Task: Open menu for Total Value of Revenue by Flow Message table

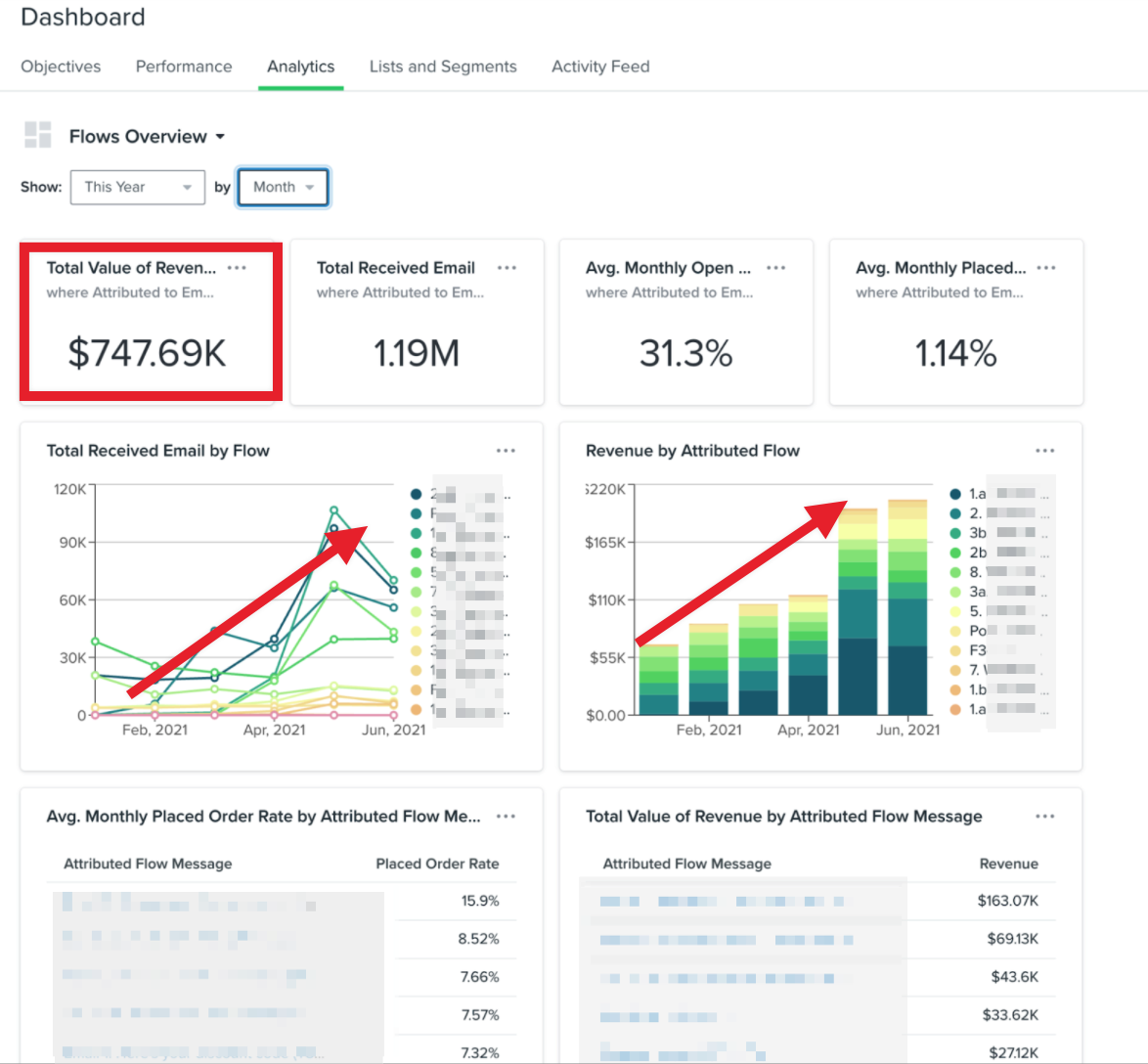Action: (1045, 817)
